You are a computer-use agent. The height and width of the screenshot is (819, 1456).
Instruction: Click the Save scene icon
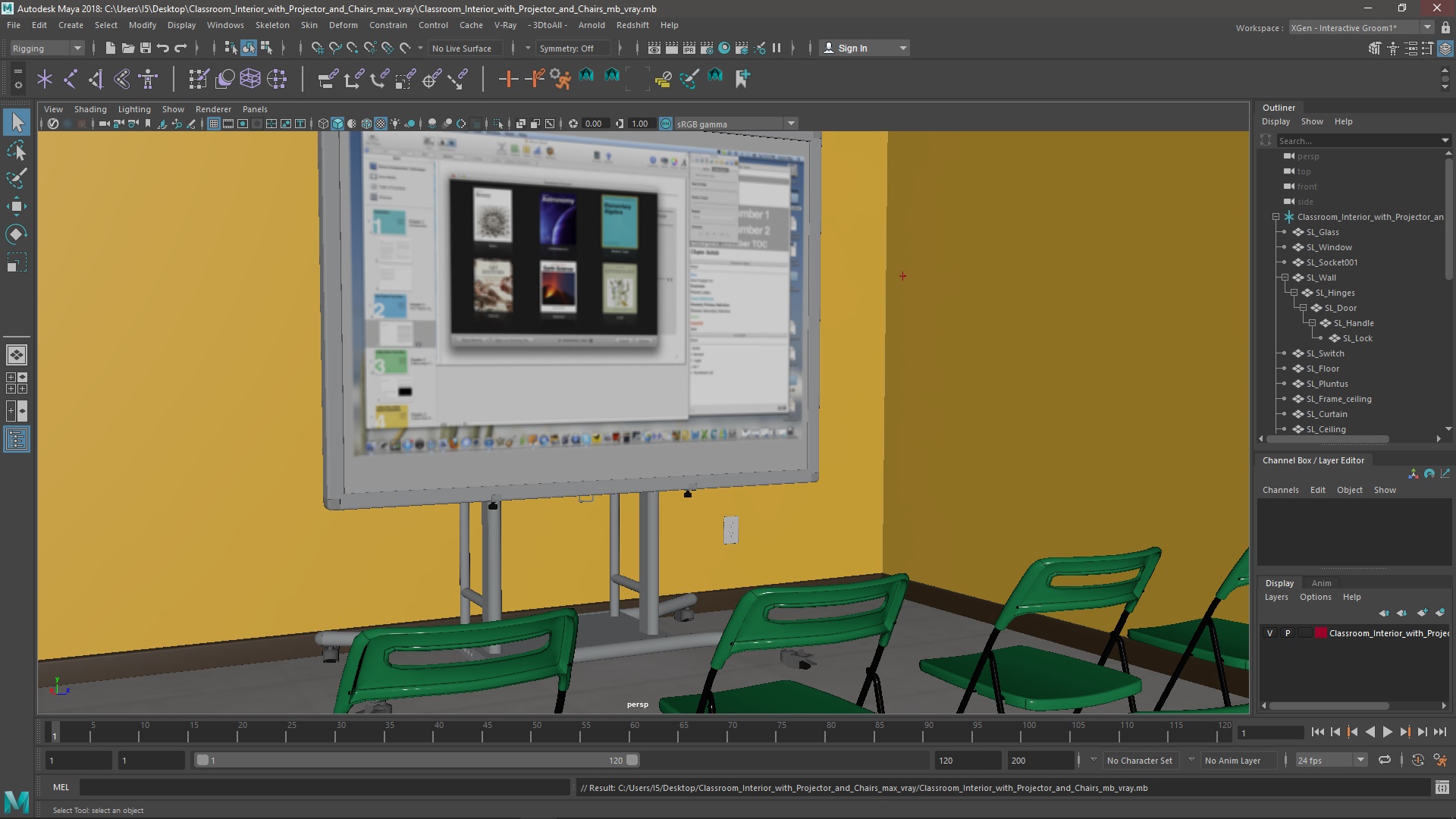click(x=145, y=48)
